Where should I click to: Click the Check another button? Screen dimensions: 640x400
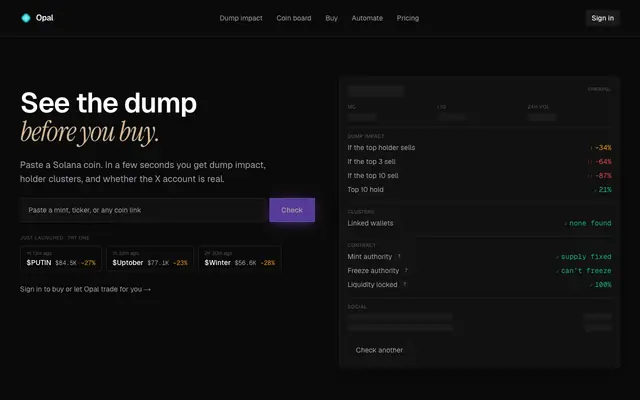coord(379,350)
